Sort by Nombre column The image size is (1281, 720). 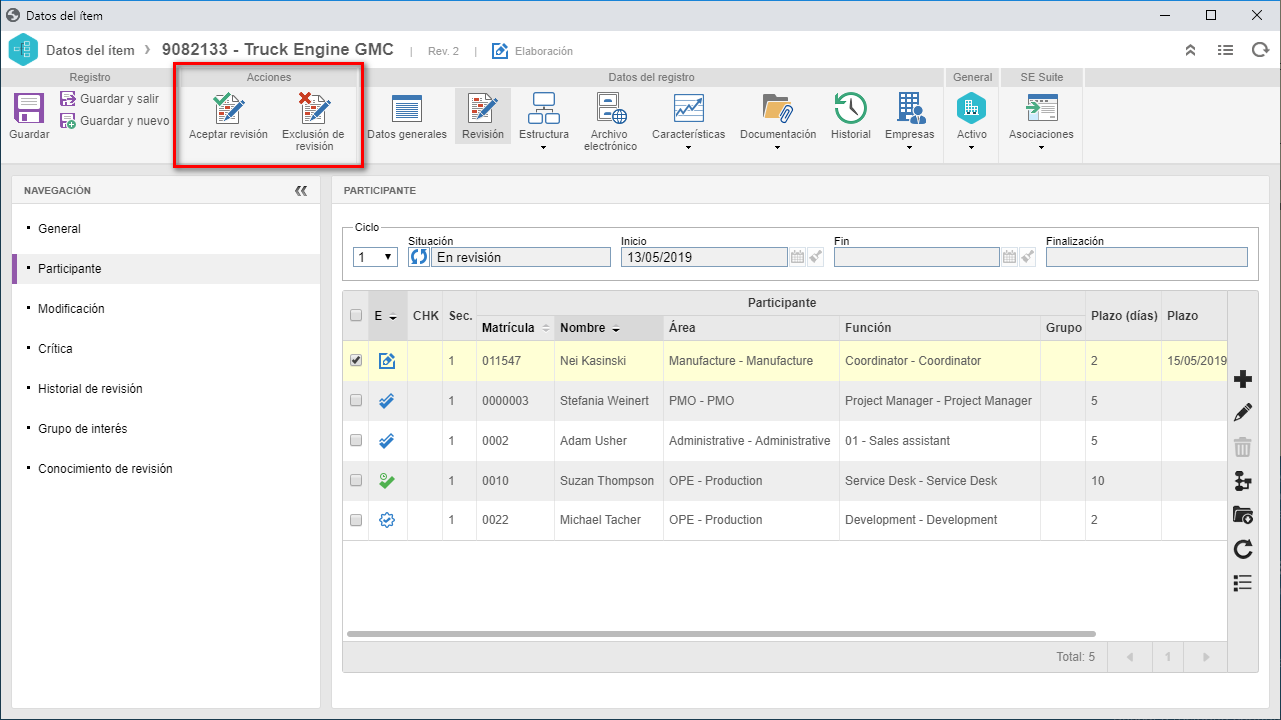[x=609, y=328]
